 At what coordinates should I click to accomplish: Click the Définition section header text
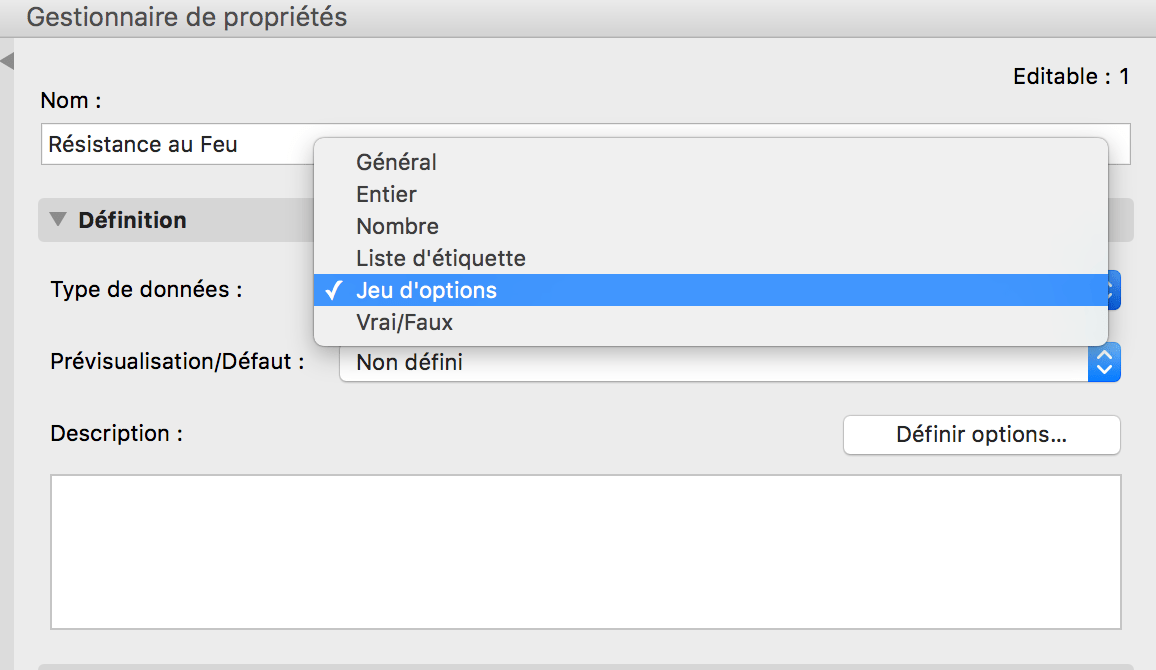pos(132,220)
